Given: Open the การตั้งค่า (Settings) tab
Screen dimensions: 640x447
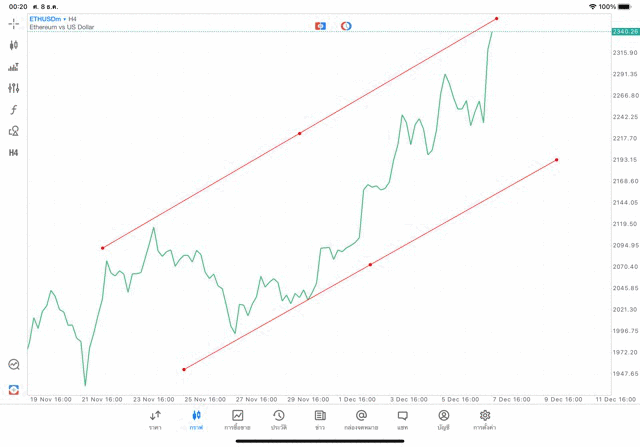Looking at the screenshot, I should pyautogui.click(x=485, y=420).
